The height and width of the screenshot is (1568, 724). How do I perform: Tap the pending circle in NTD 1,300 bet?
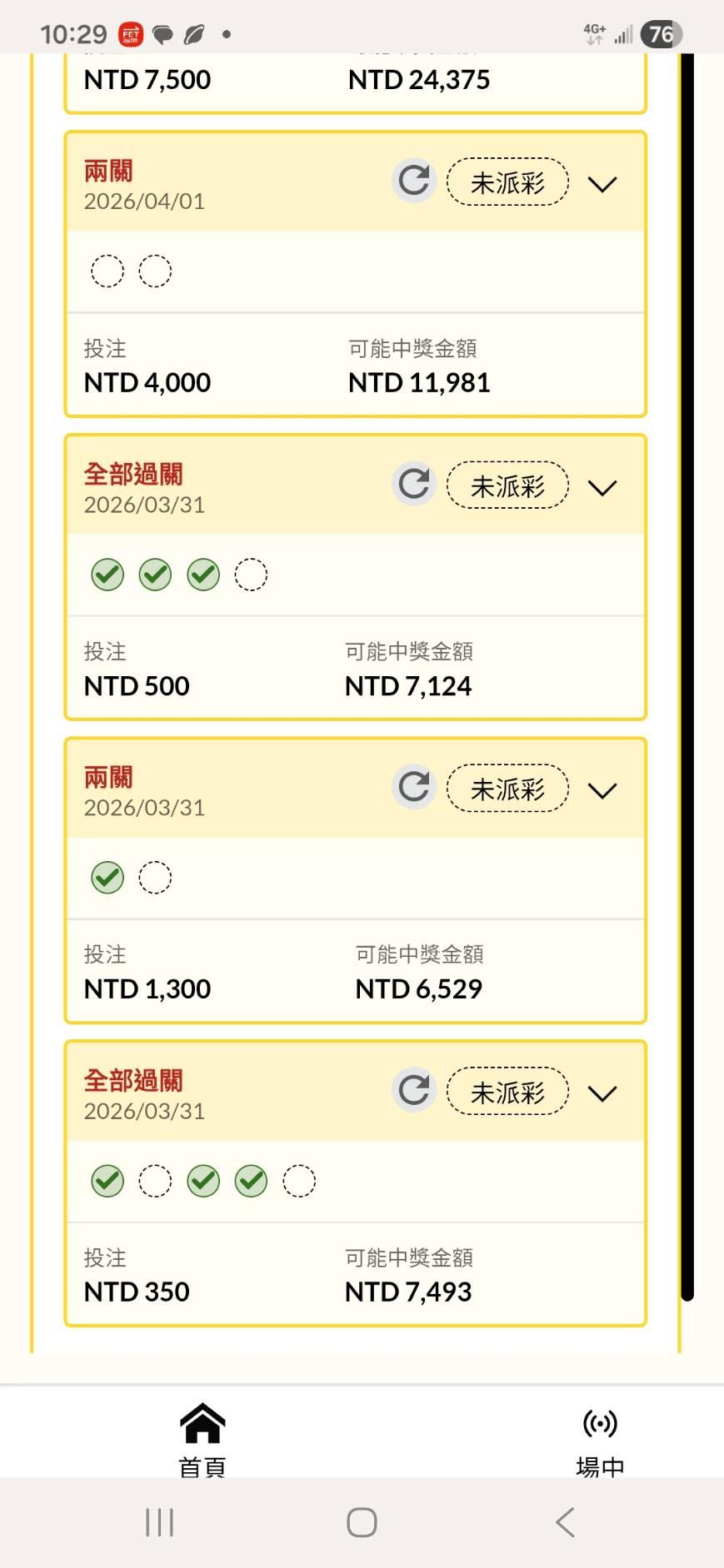(x=155, y=878)
